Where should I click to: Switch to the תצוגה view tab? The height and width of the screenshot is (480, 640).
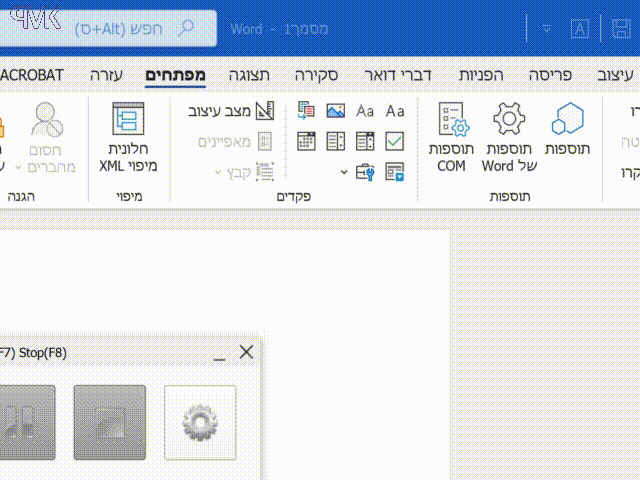(x=249, y=75)
